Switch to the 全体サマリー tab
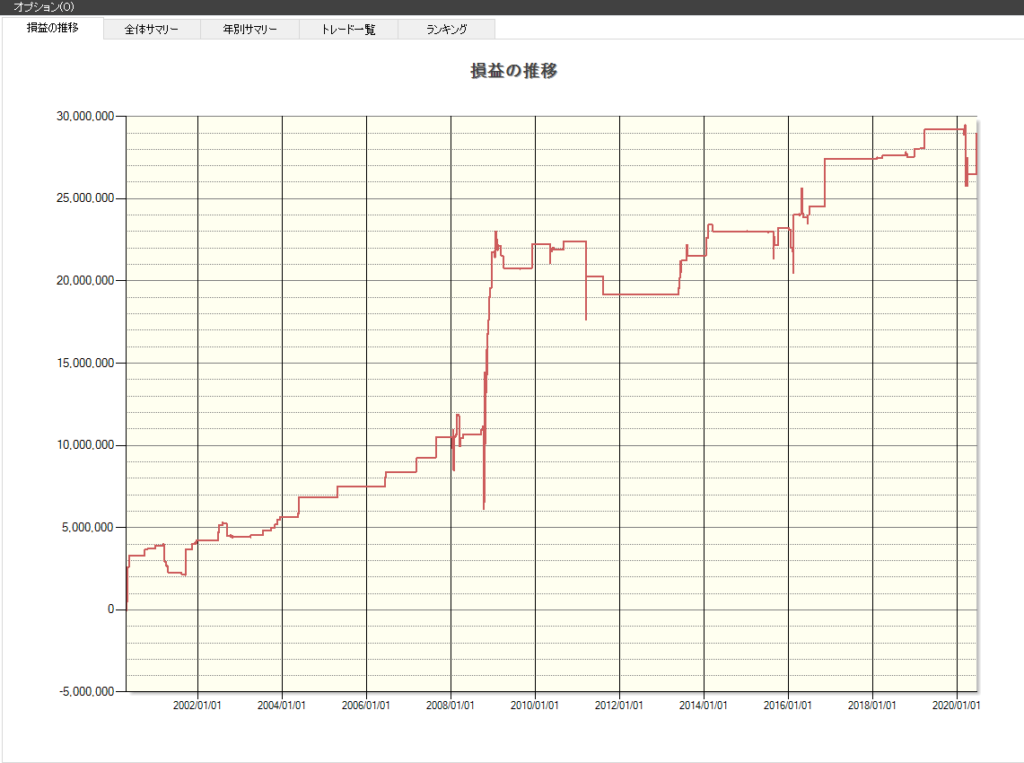 click(x=152, y=29)
